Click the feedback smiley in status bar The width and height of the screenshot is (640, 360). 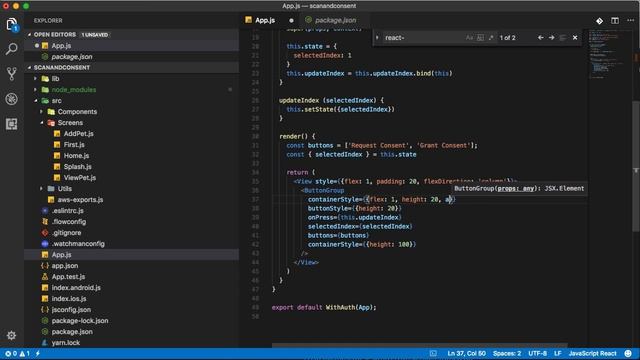(x=628, y=354)
